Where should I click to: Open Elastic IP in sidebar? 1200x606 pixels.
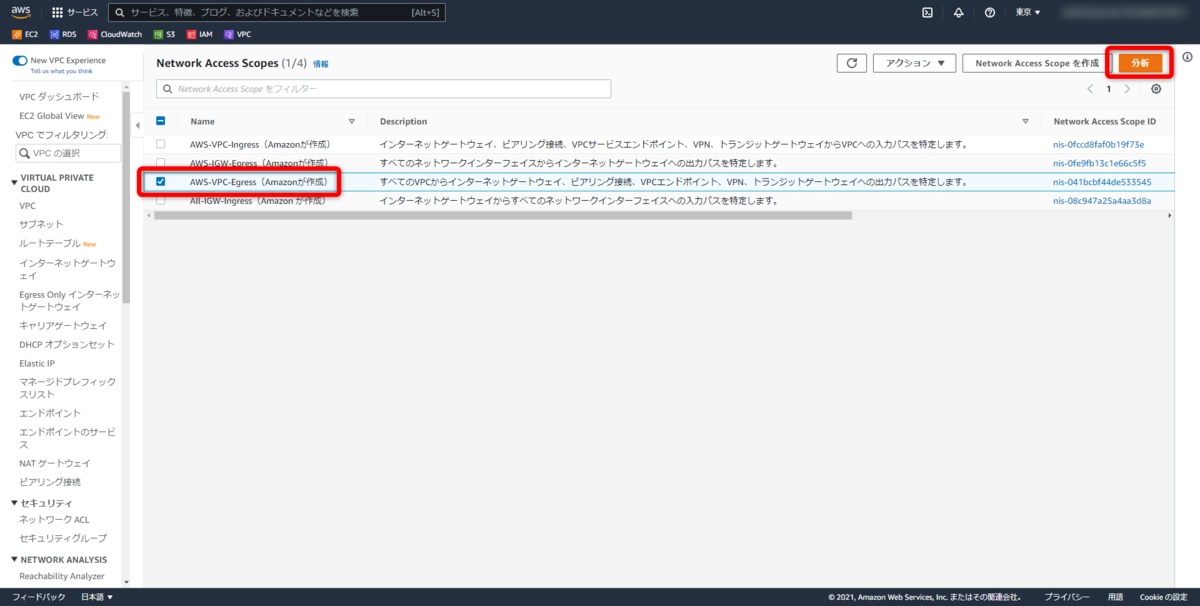pyautogui.click(x=37, y=363)
